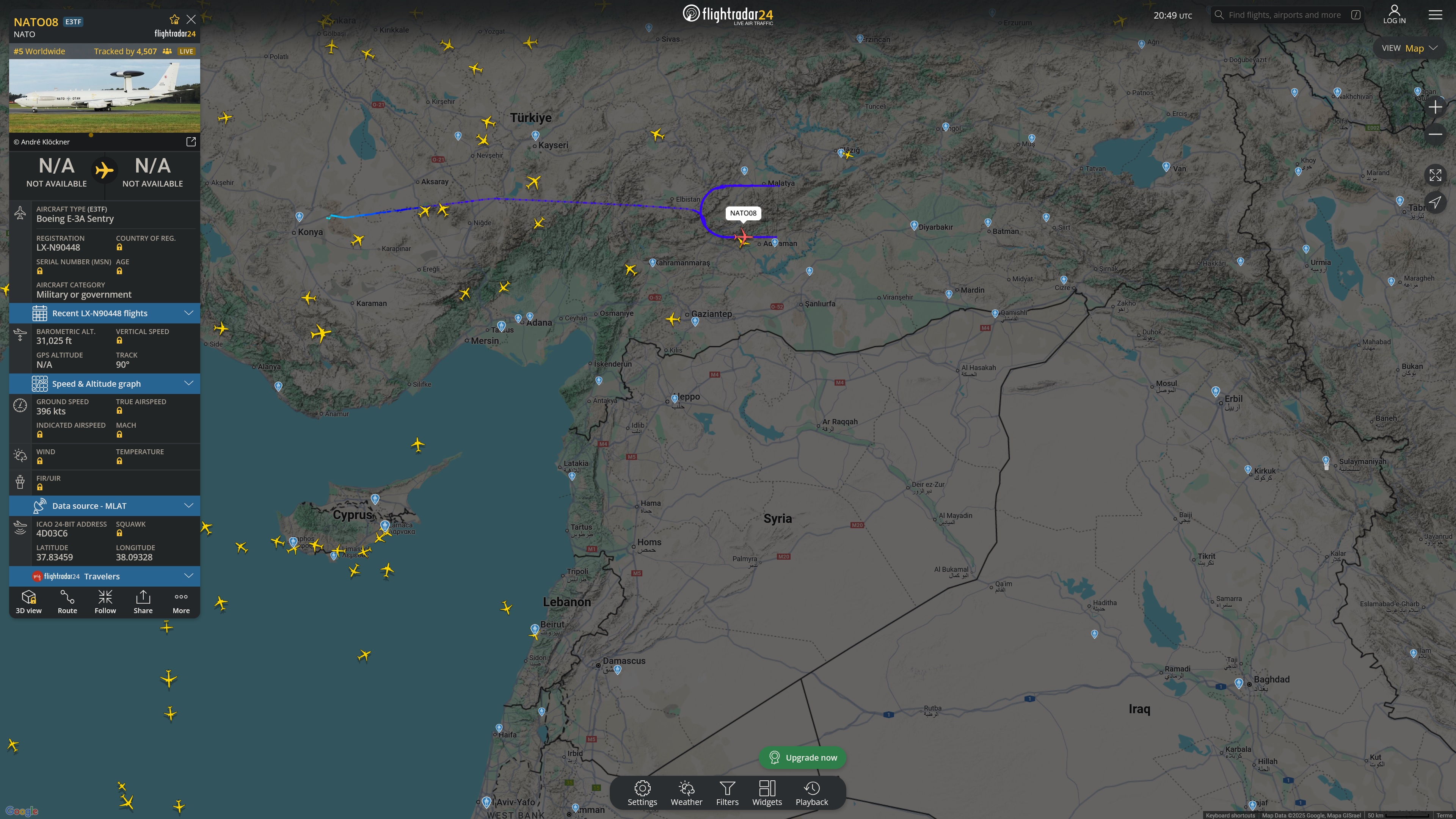Viewport: 1456px width, 819px height.
Task: Show the Route of NATO08
Action: point(67,602)
